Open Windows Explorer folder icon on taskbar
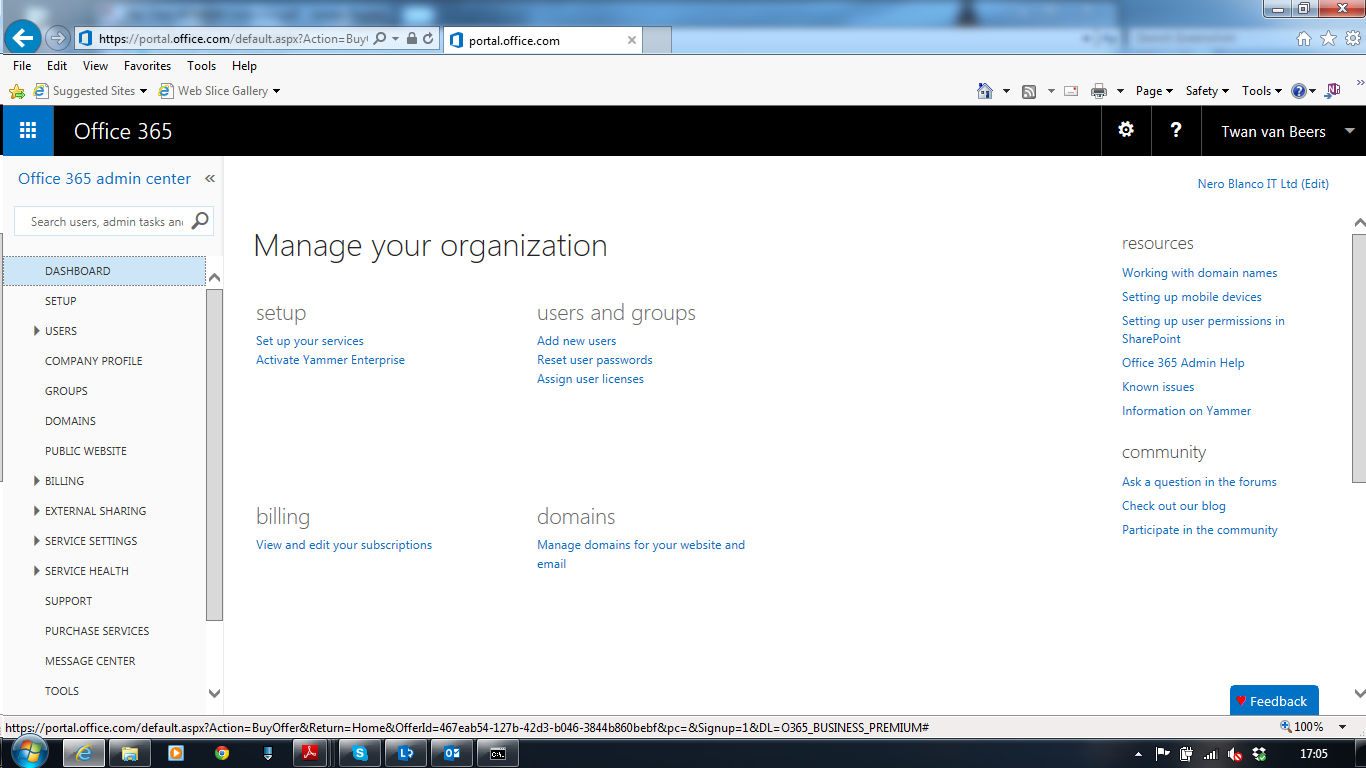This screenshot has width=1366, height=768. pyautogui.click(x=129, y=754)
